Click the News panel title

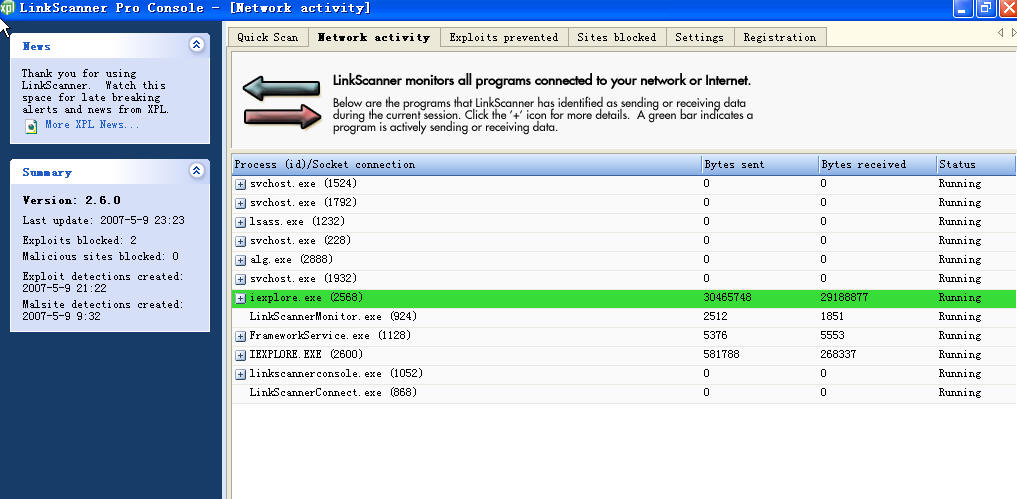click(36, 46)
